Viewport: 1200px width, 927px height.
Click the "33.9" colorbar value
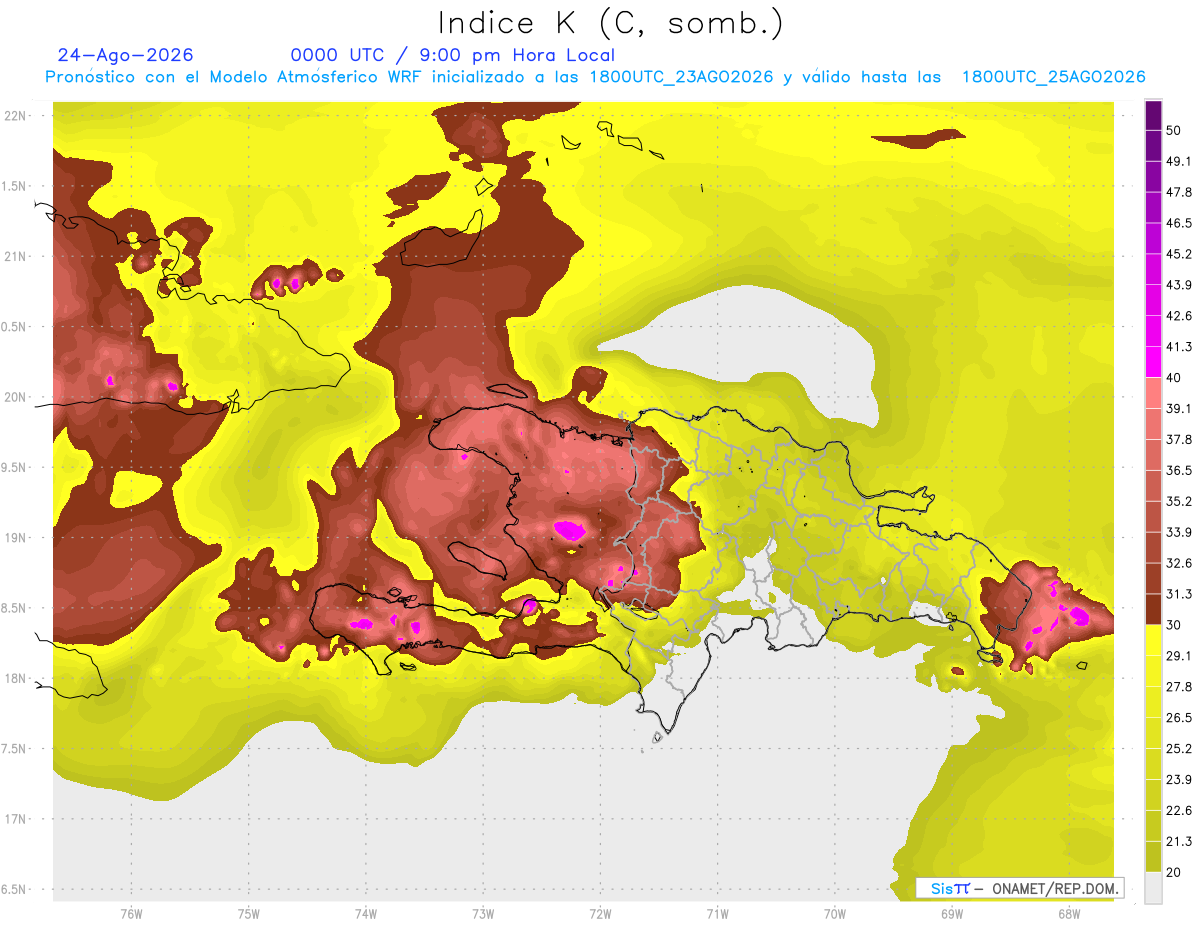coord(1179,532)
